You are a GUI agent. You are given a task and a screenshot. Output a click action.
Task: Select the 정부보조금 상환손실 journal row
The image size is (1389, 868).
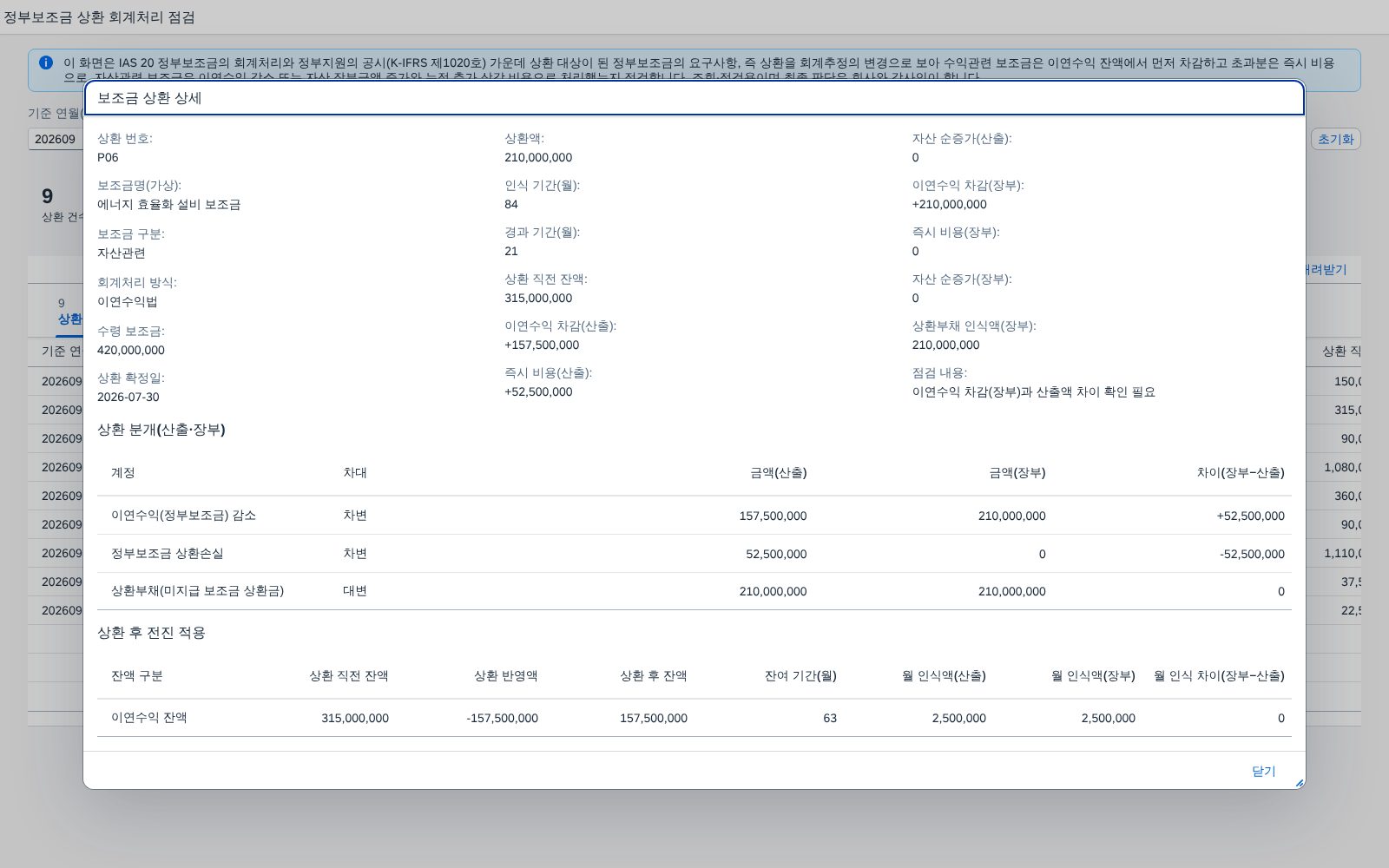[x=694, y=554]
